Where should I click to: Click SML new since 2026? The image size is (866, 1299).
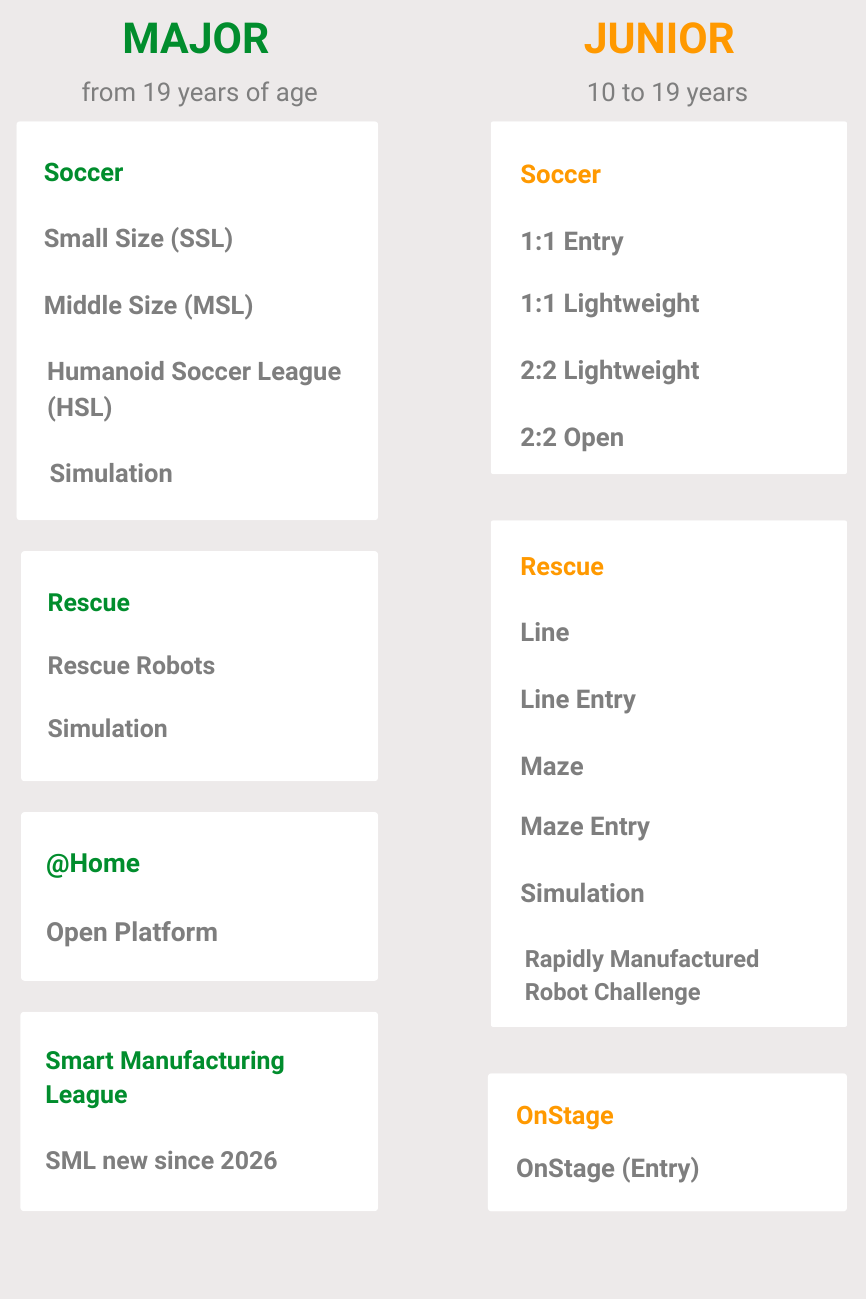[x=161, y=1161]
